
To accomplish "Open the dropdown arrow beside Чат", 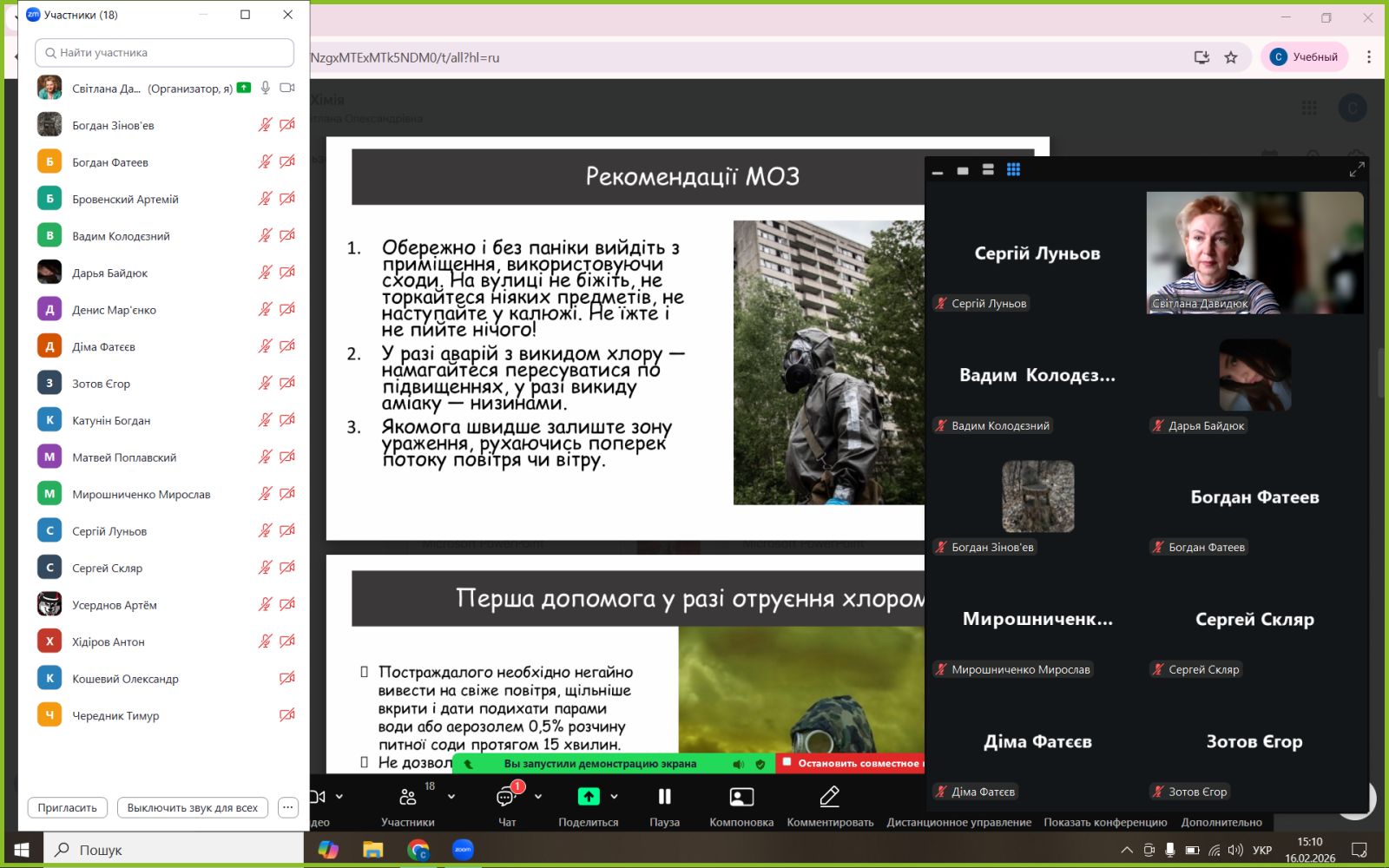I will (538, 796).
